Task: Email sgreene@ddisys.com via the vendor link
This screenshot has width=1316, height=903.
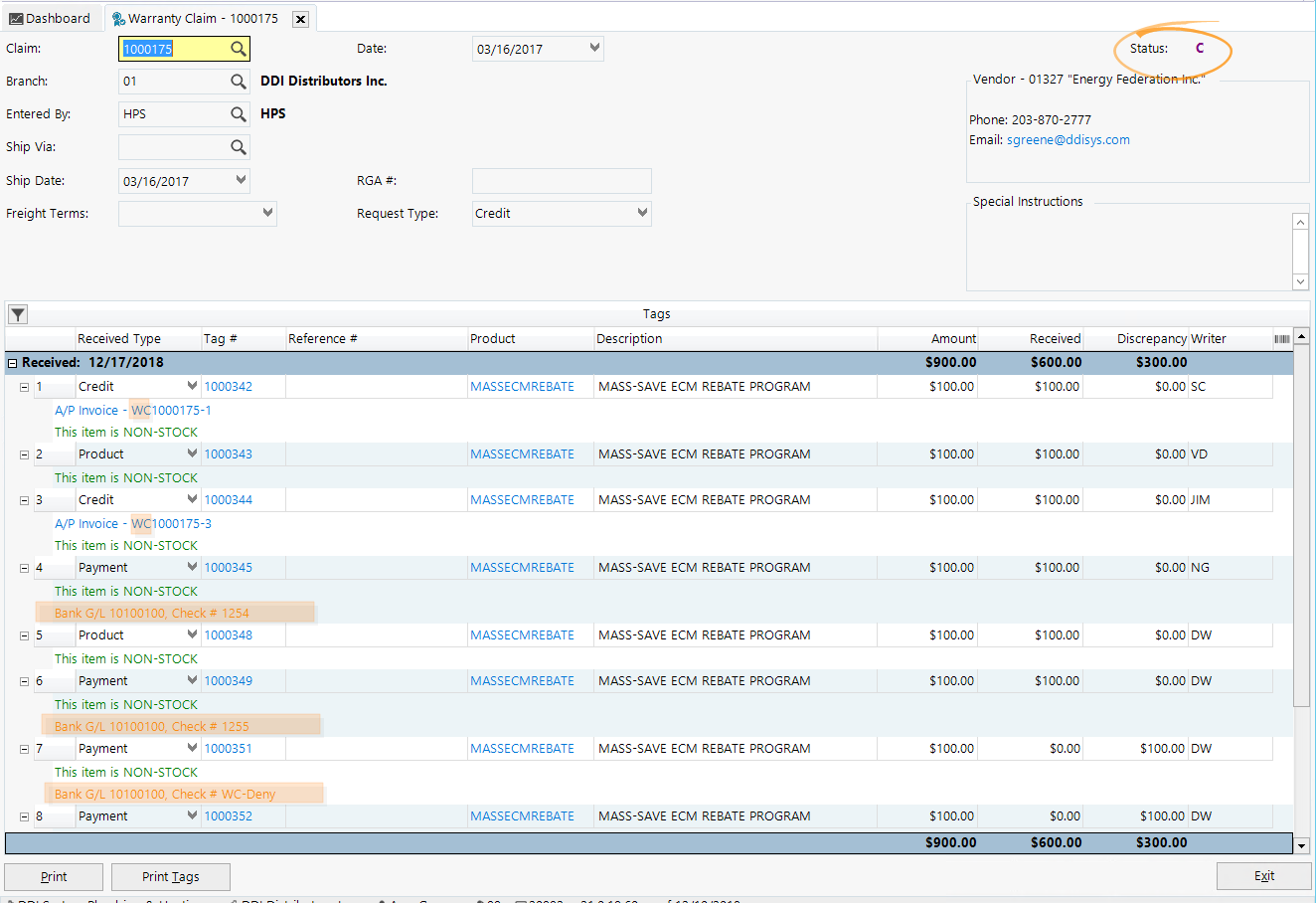Action: [x=1067, y=139]
